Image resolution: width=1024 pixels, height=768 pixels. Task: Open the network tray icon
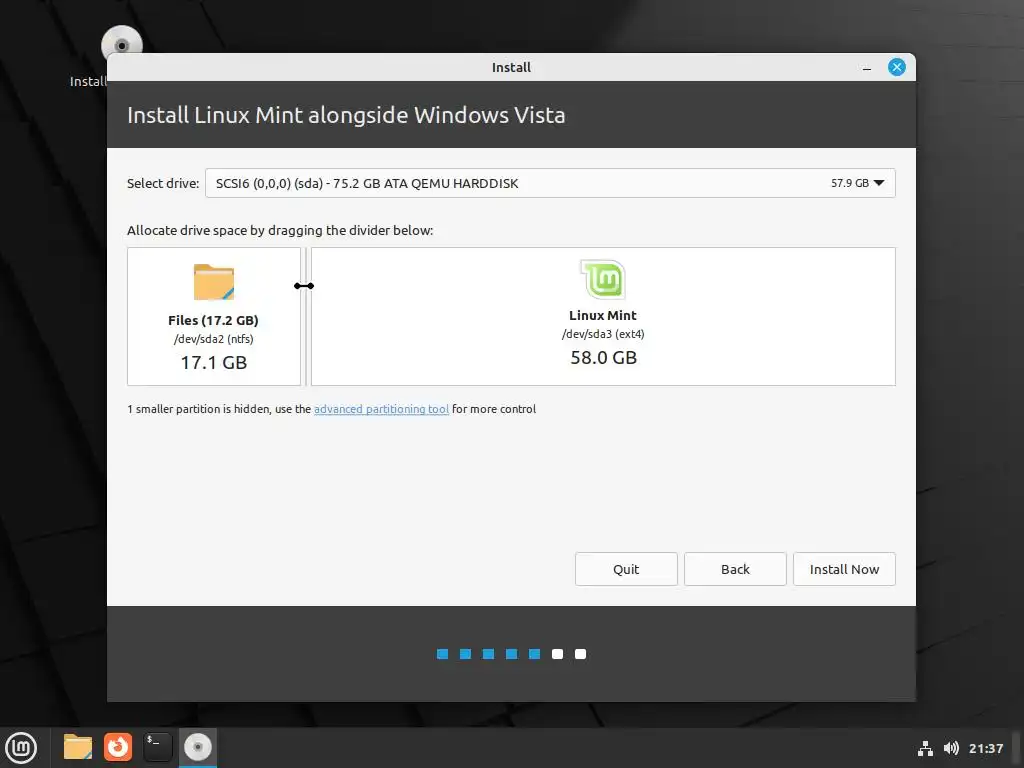(925, 748)
